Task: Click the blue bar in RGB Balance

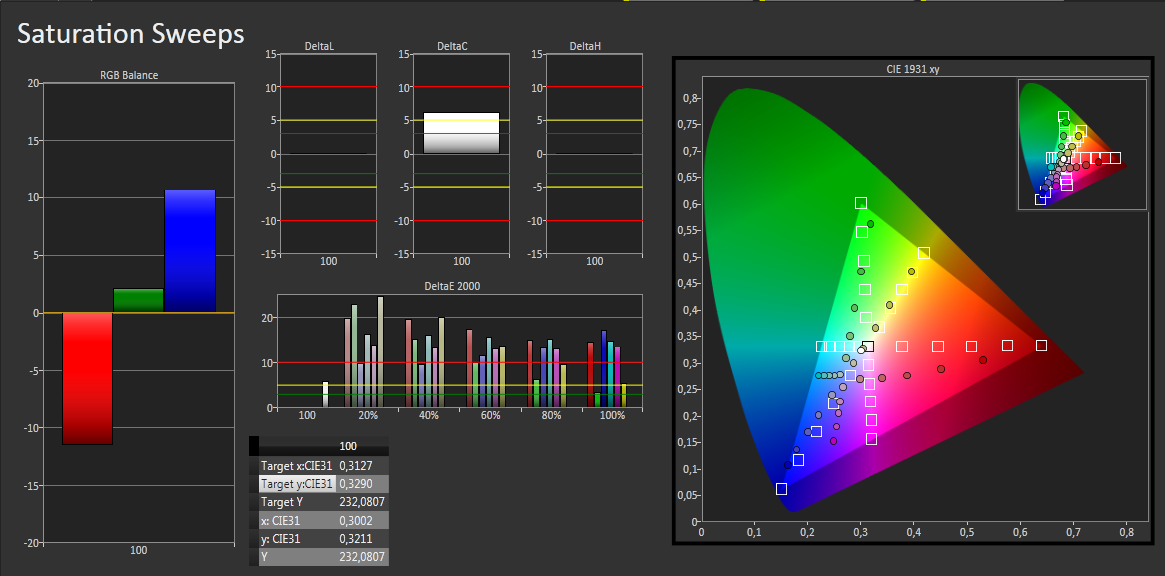Action: click(x=190, y=251)
